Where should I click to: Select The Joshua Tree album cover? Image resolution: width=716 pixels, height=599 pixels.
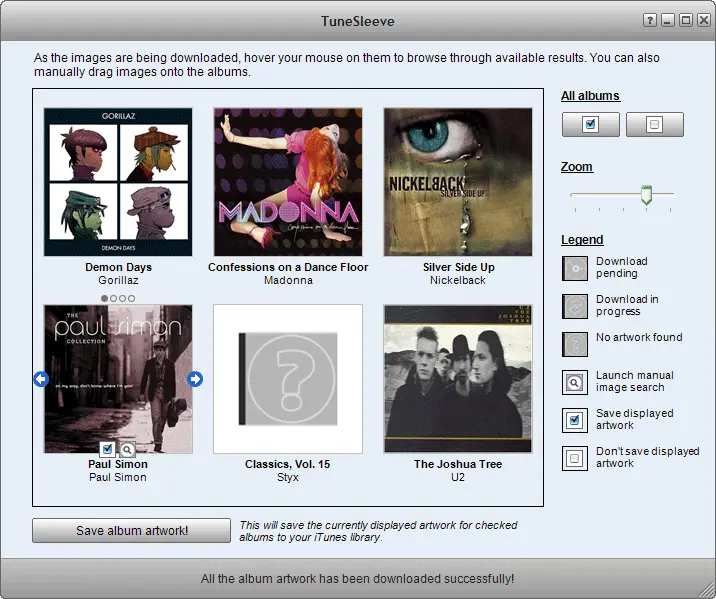458,379
